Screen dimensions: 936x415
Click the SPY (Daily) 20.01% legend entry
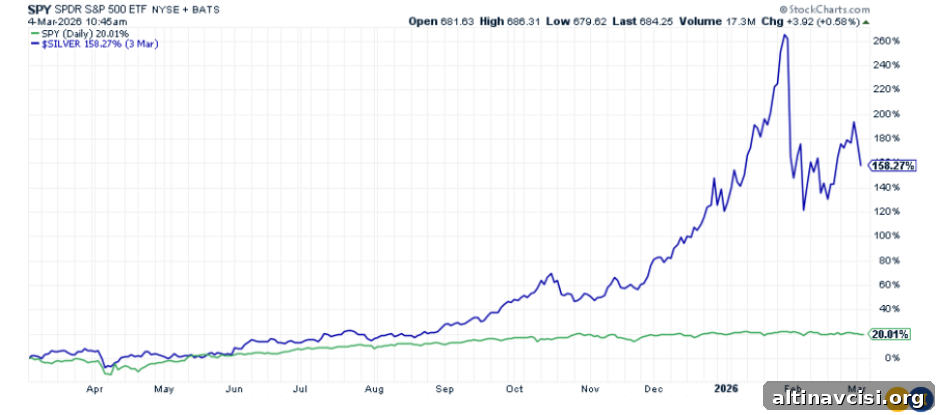84,33
